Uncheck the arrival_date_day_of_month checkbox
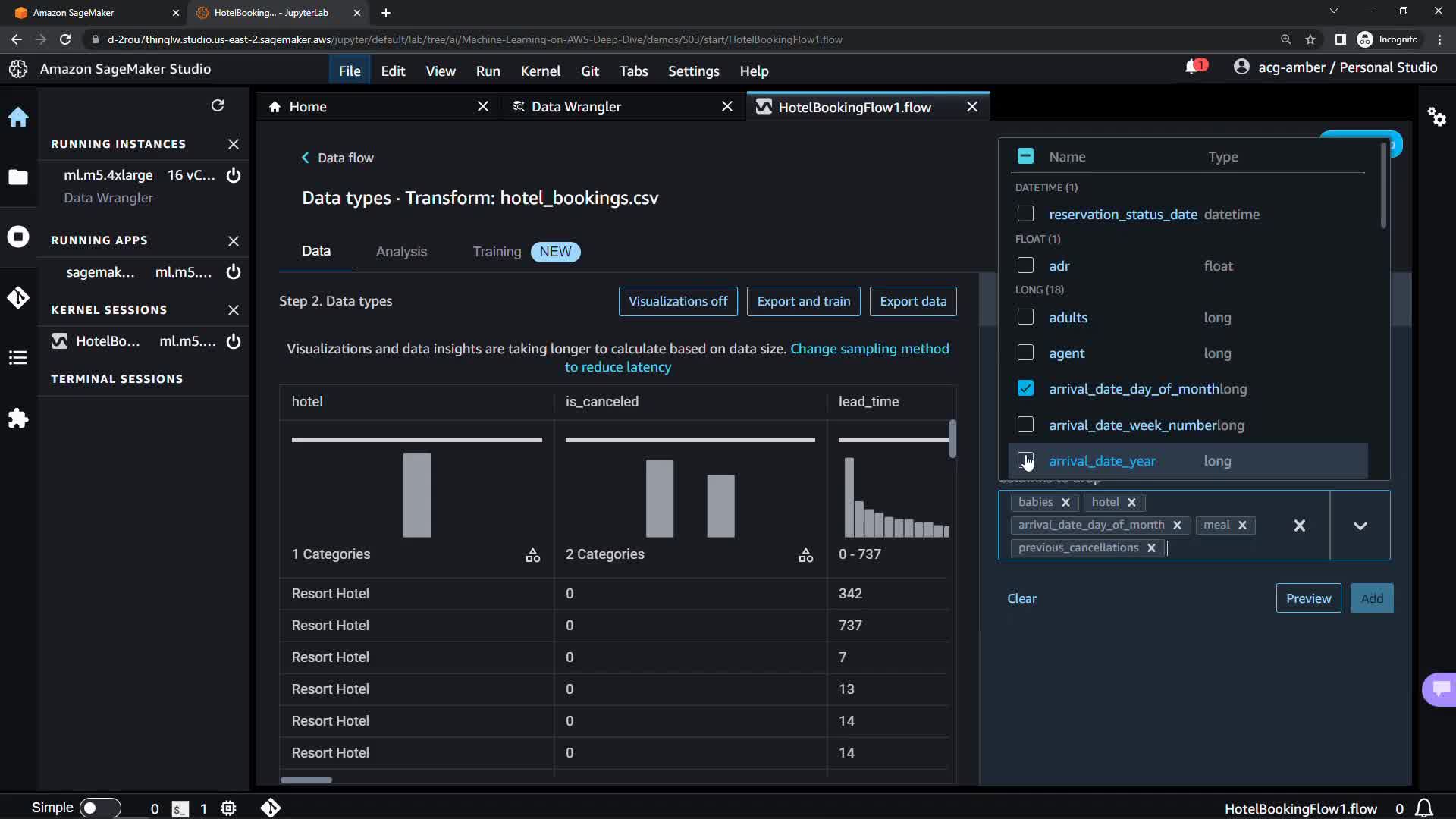The height and width of the screenshot is (819, 1456). click(x=1025, y=388)
